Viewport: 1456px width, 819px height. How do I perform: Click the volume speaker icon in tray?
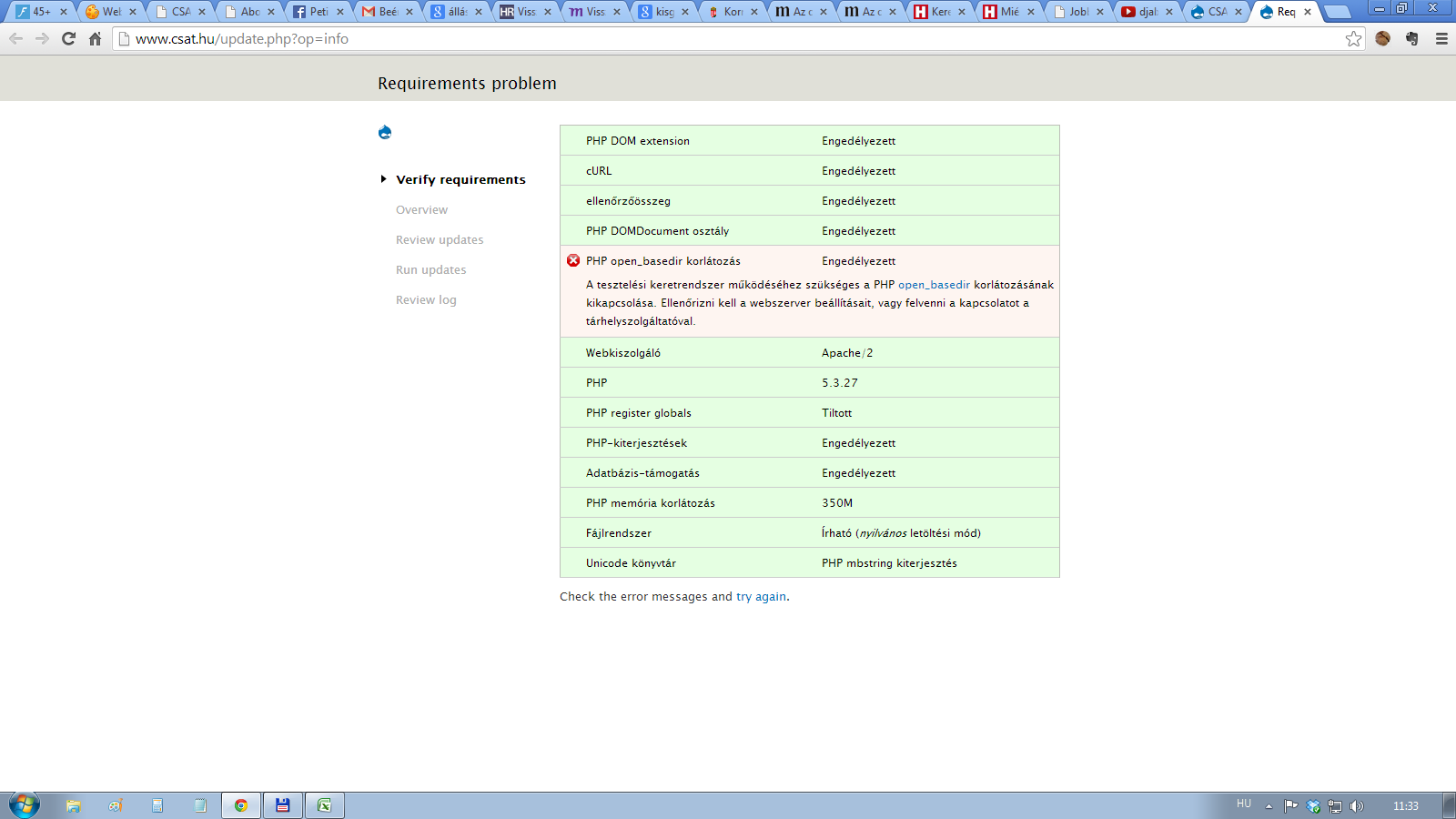pyautogui.click(x=1357, y=806)
